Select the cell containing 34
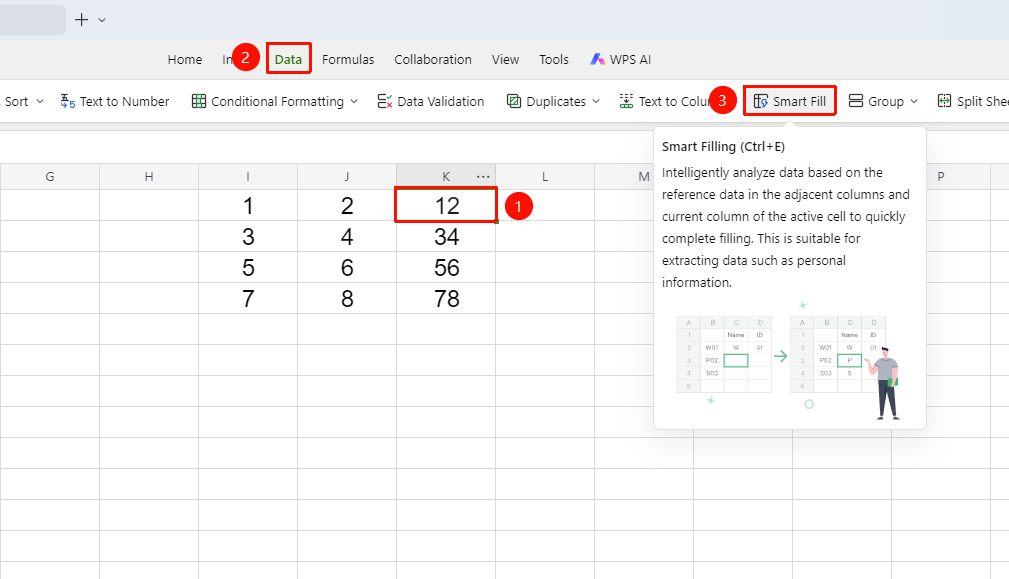This screenshot has height=579, width=1009. (x=446, y=236)
